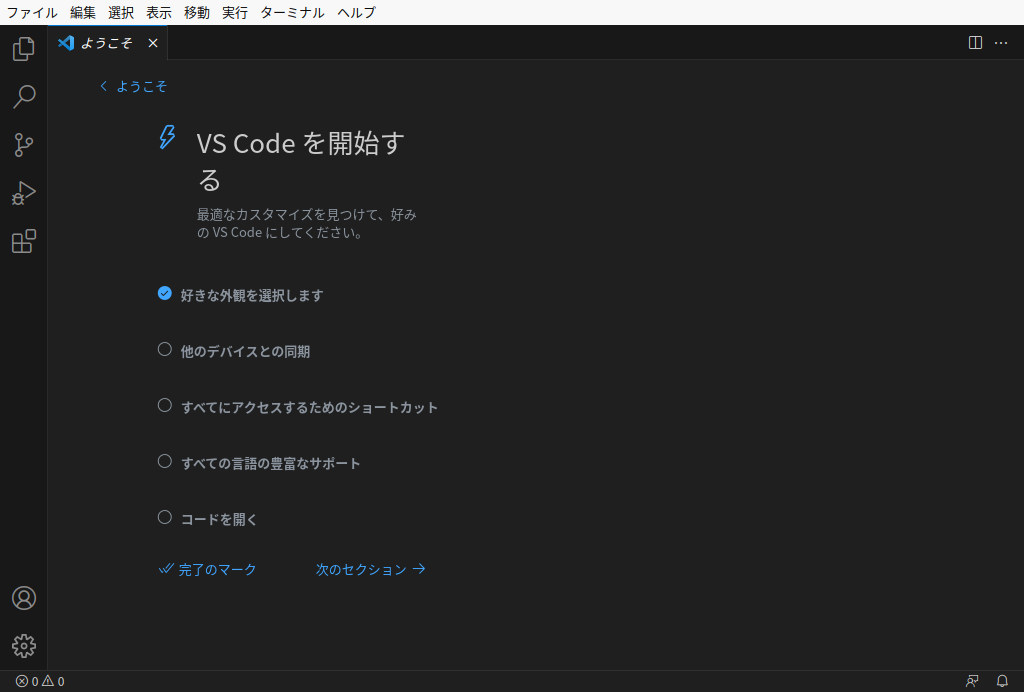Click the 次のセクション link
1024x692 pixels.
click(x=370, y=569)
